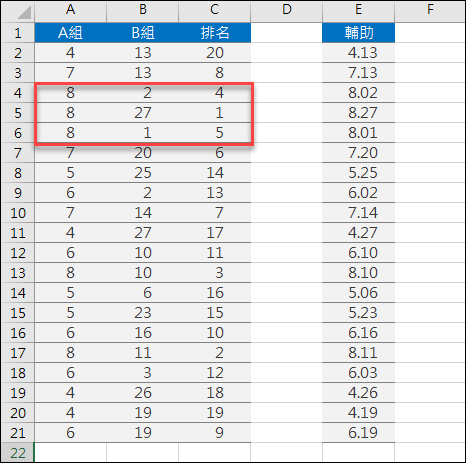Select column E header

(x=359, y=11)
